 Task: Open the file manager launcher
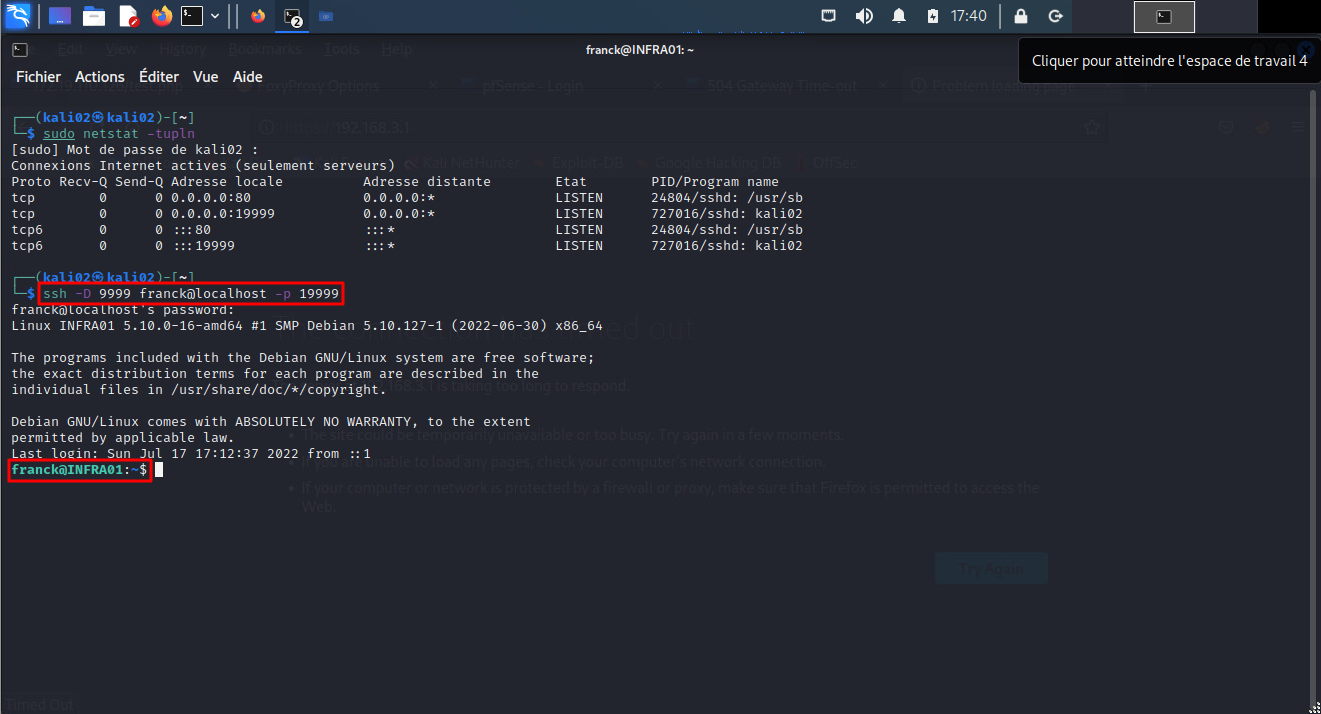coord(94,16)
